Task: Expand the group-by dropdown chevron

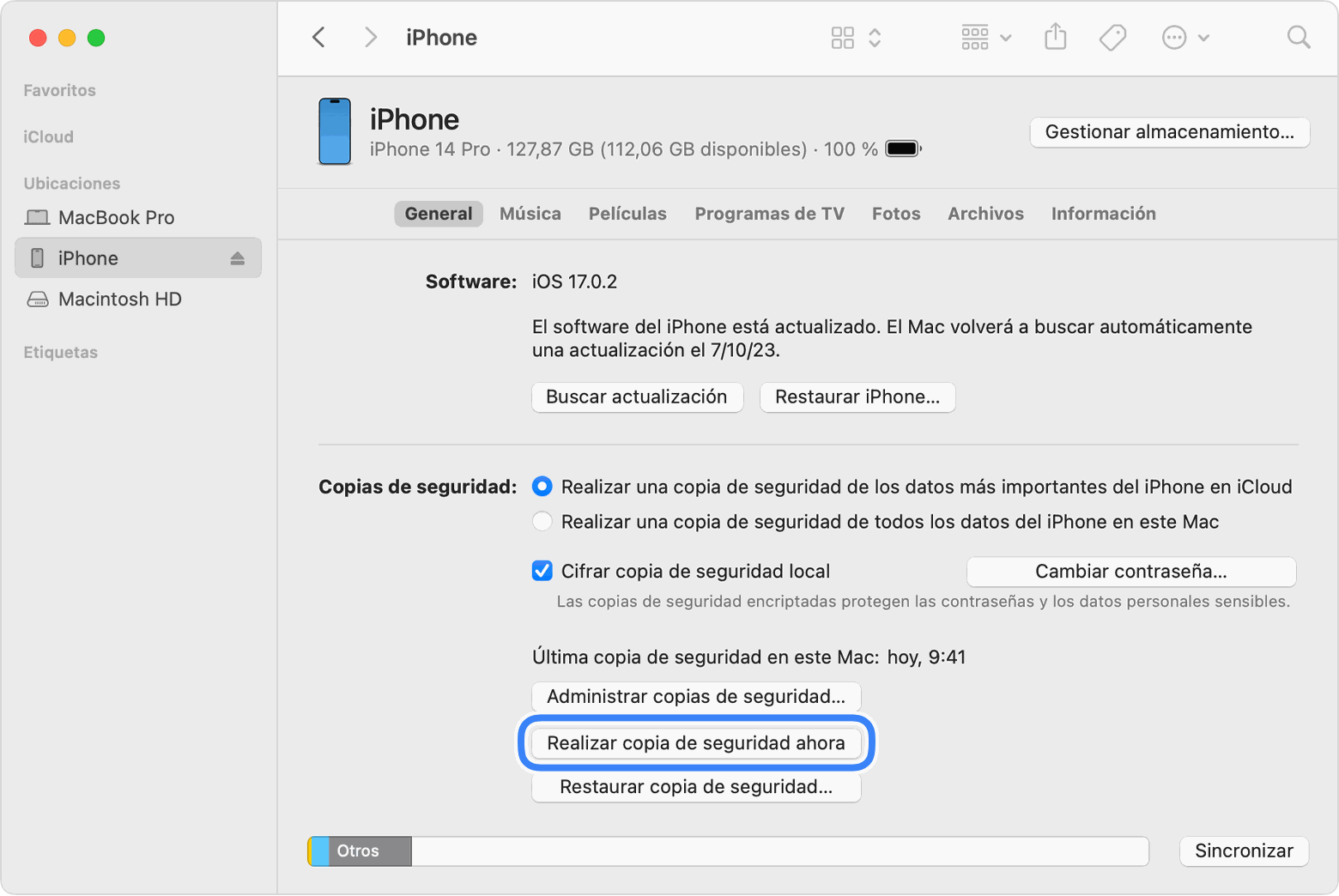Action: tap(1006, 38)
